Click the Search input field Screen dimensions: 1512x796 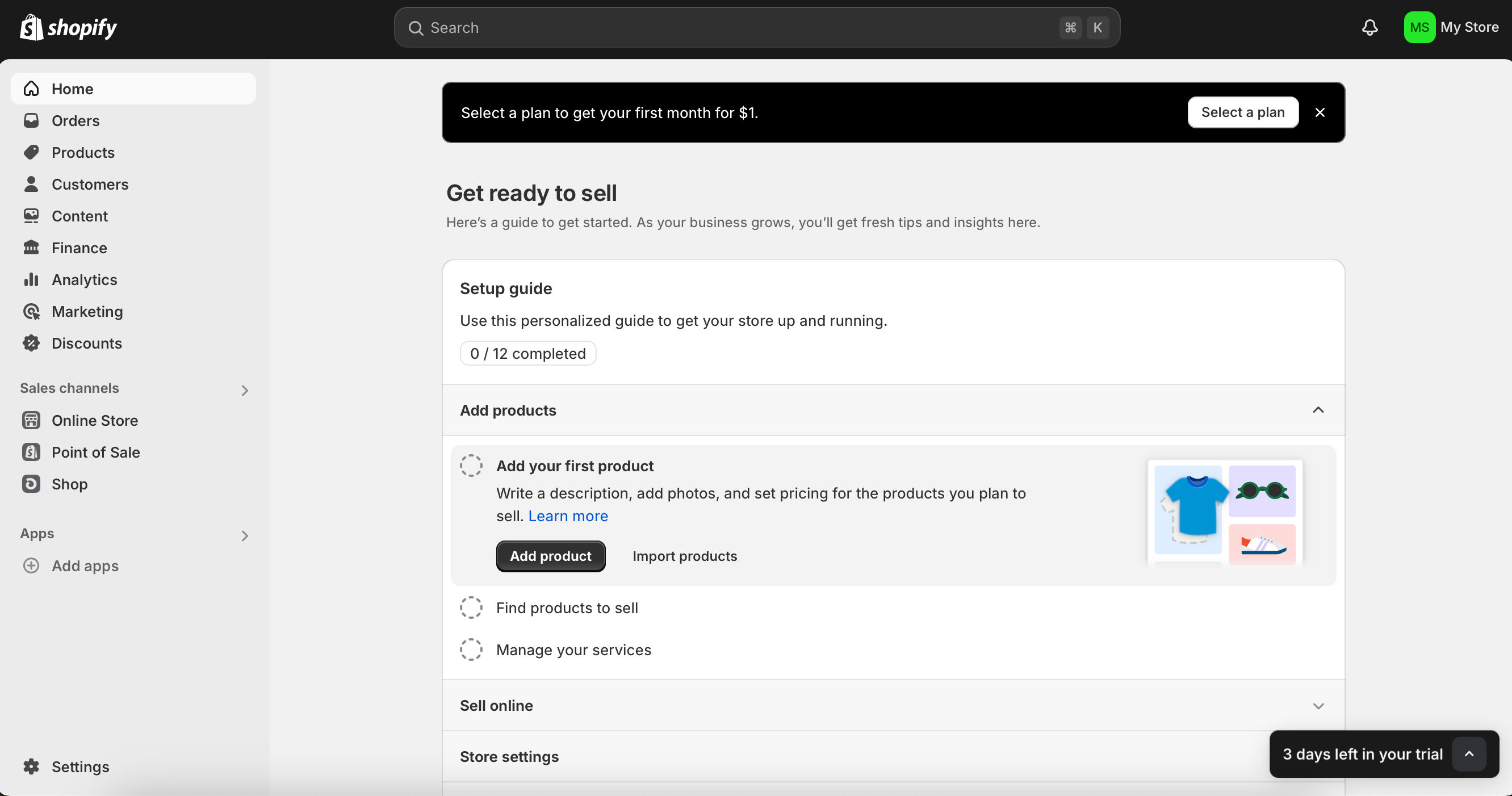(x=740, y=28)
